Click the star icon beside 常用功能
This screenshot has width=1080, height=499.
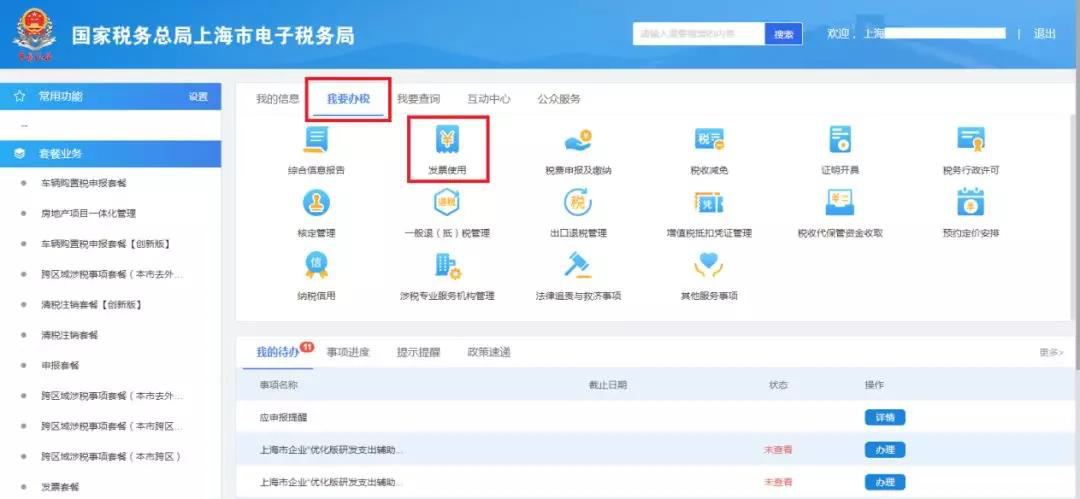pyautogui.click(x=19, y=96)
